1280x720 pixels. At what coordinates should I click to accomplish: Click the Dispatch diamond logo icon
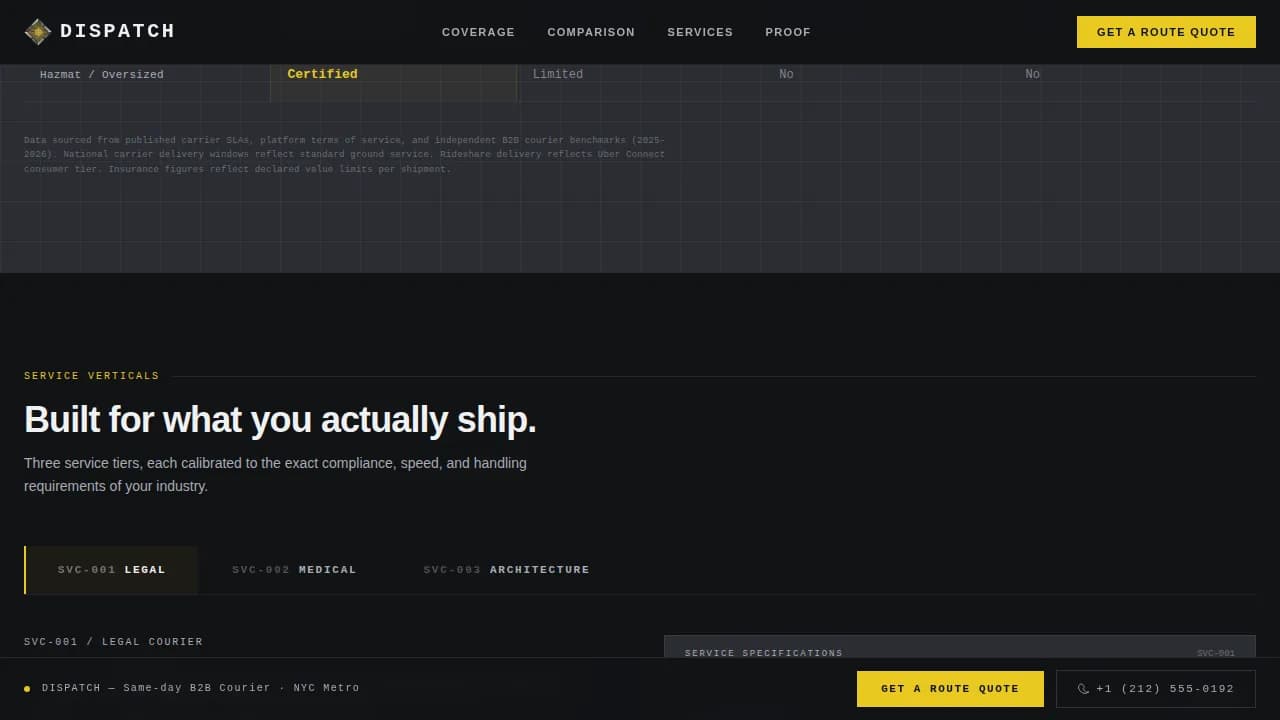tap(37, 32)
